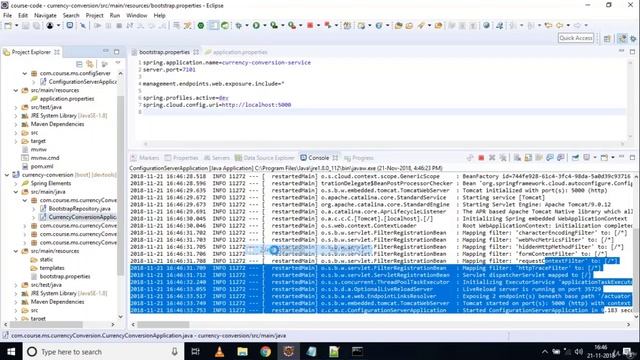The image size is (640, 360).
Task: Open the Project Explorer view menu arrow
Action: [x=118, y=63]
